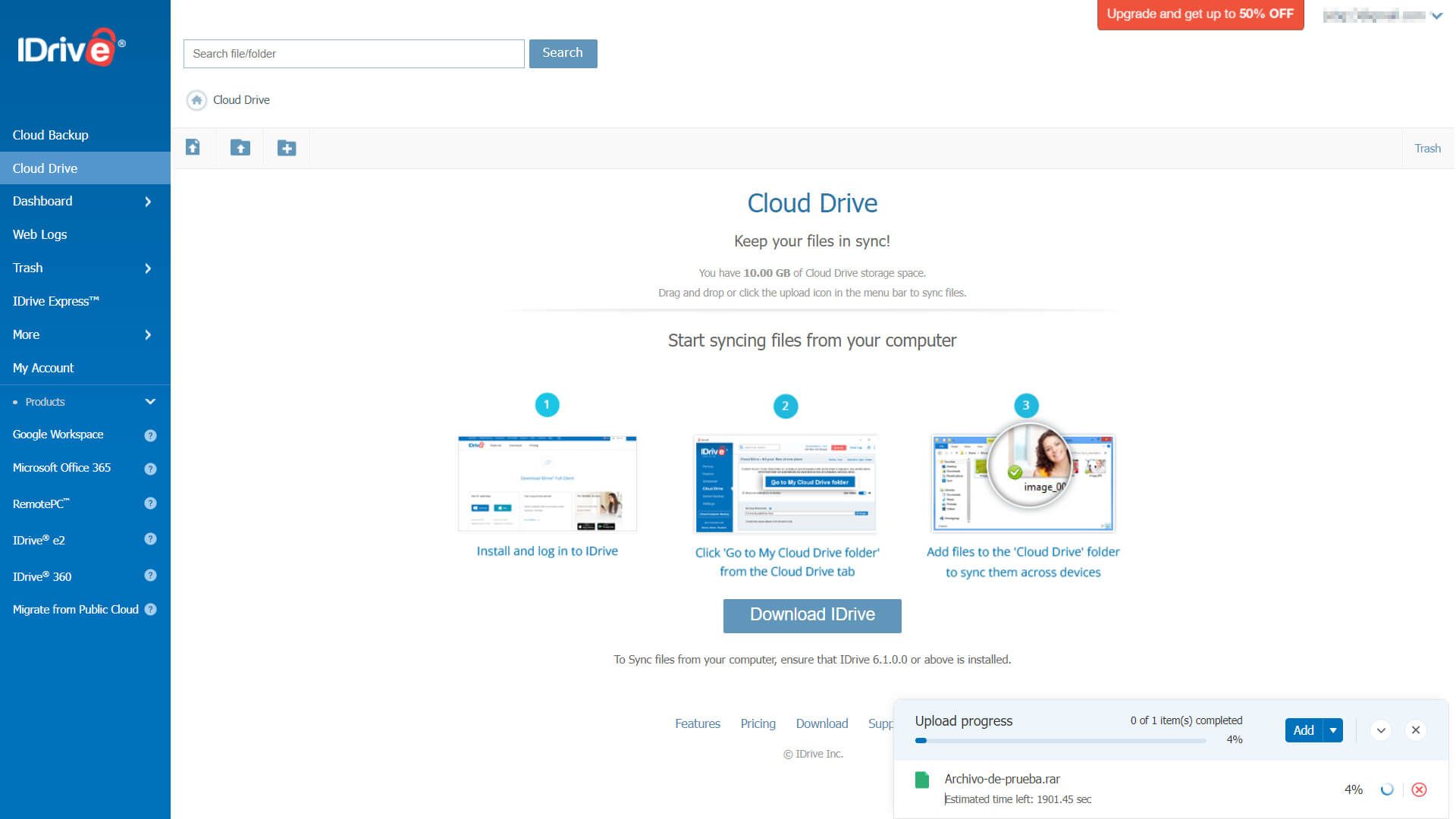Close the Upload progress panel

1415,730
